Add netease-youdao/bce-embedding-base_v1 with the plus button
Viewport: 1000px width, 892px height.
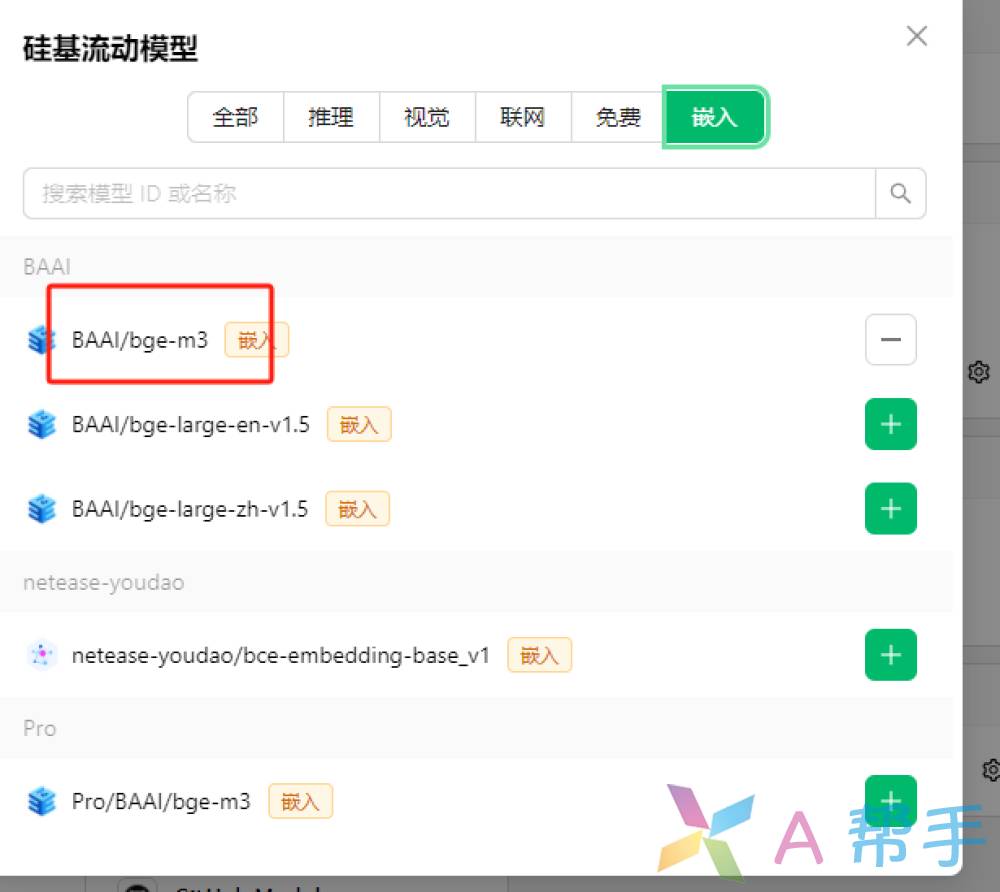pyautogui.click(x=890, y=655)
